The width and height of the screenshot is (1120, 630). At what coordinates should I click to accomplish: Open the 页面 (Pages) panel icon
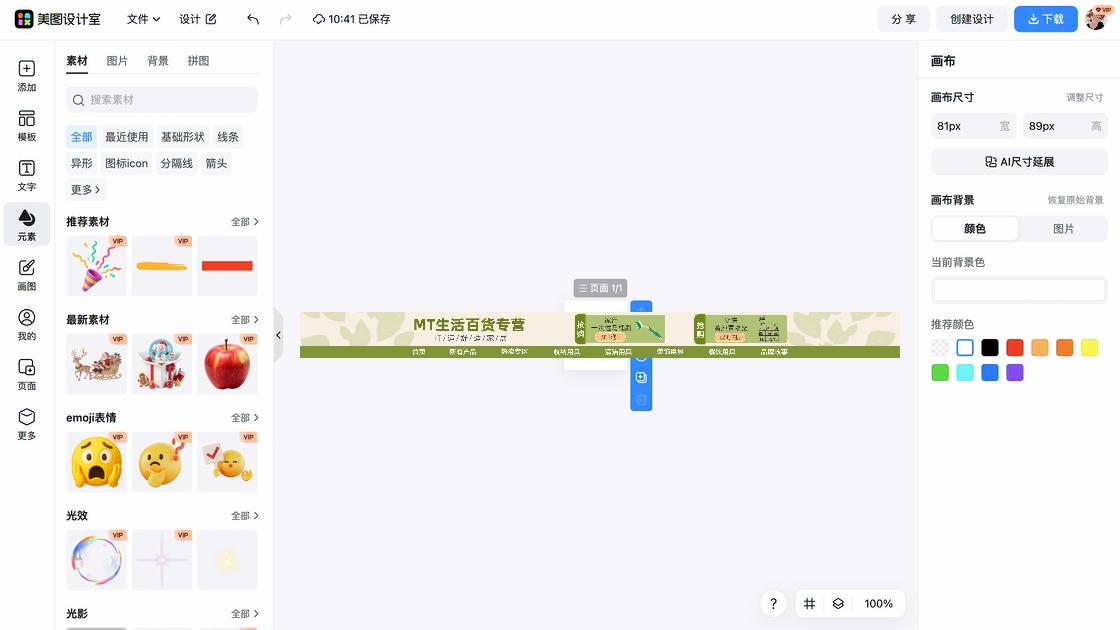click(26, 372)
